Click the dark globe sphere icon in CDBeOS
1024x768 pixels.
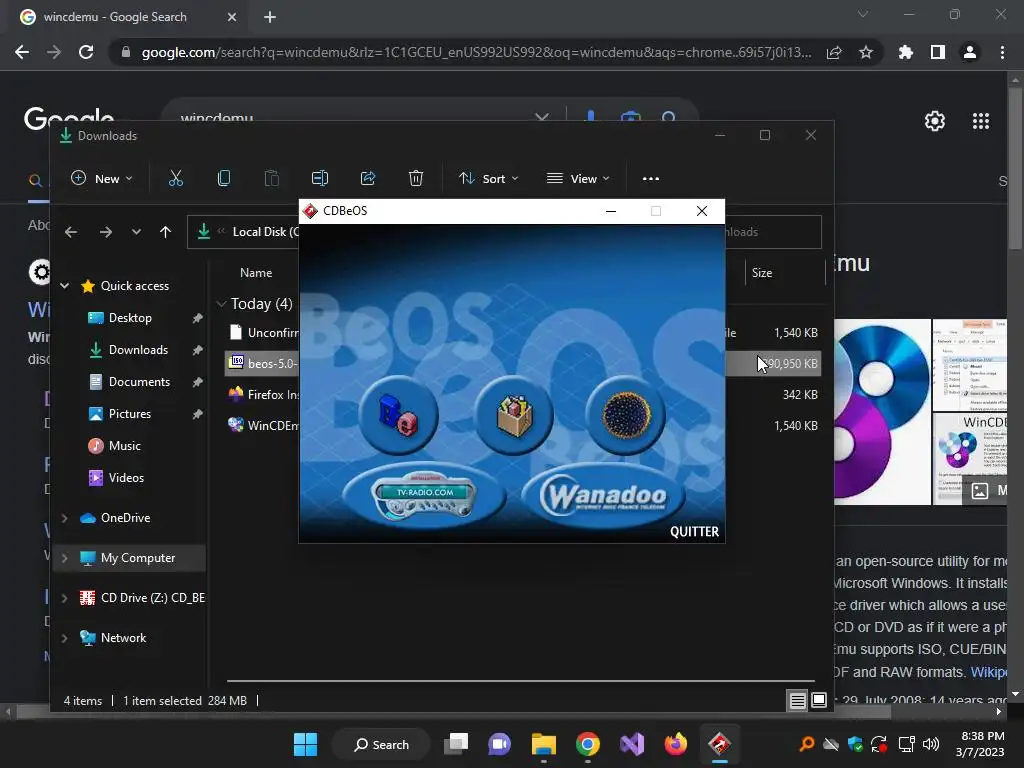click(626, 415)
